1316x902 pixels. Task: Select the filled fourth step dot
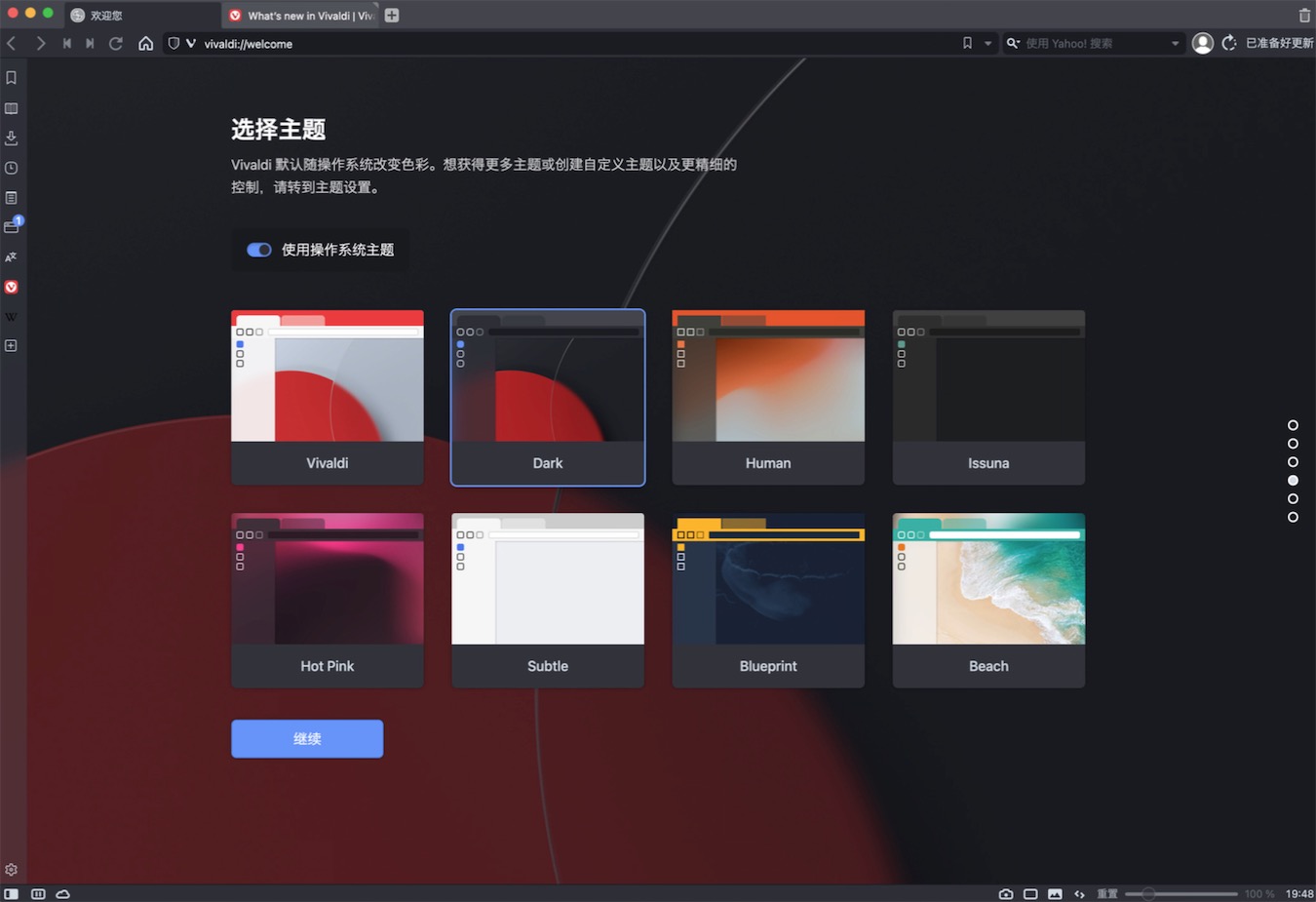pyautogui.click(x=1293, y=481)
